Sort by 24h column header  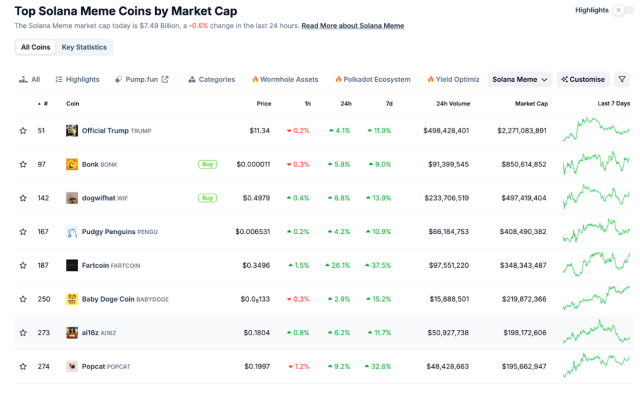tap(346, 104)
